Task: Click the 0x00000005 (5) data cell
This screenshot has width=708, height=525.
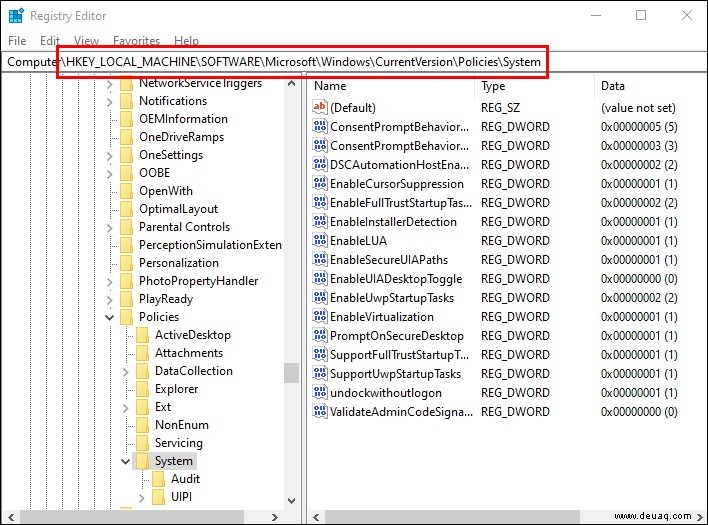Action: [639, 126]
